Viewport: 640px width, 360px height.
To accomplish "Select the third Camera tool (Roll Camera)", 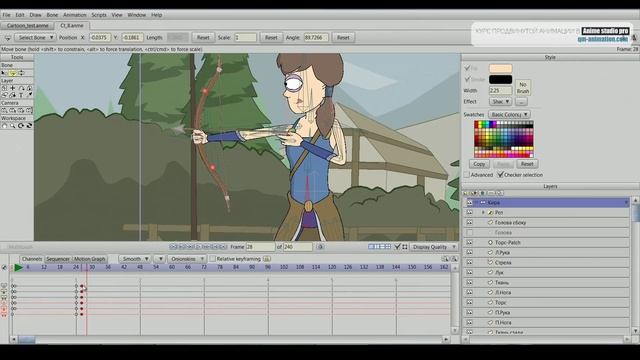I will 21,111.
